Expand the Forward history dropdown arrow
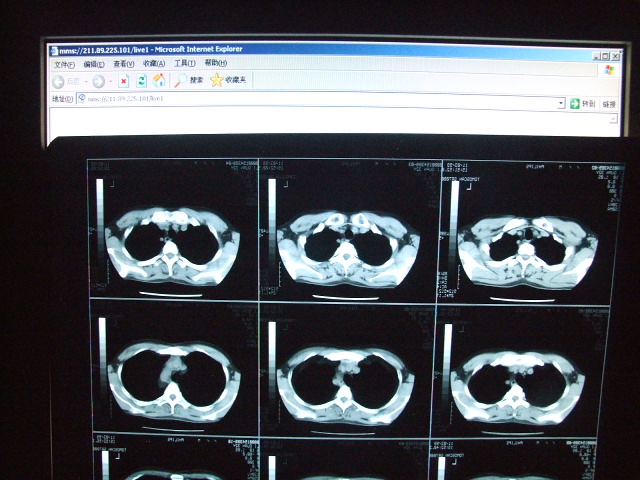The image size is (640, 480). tap(111, 82)
